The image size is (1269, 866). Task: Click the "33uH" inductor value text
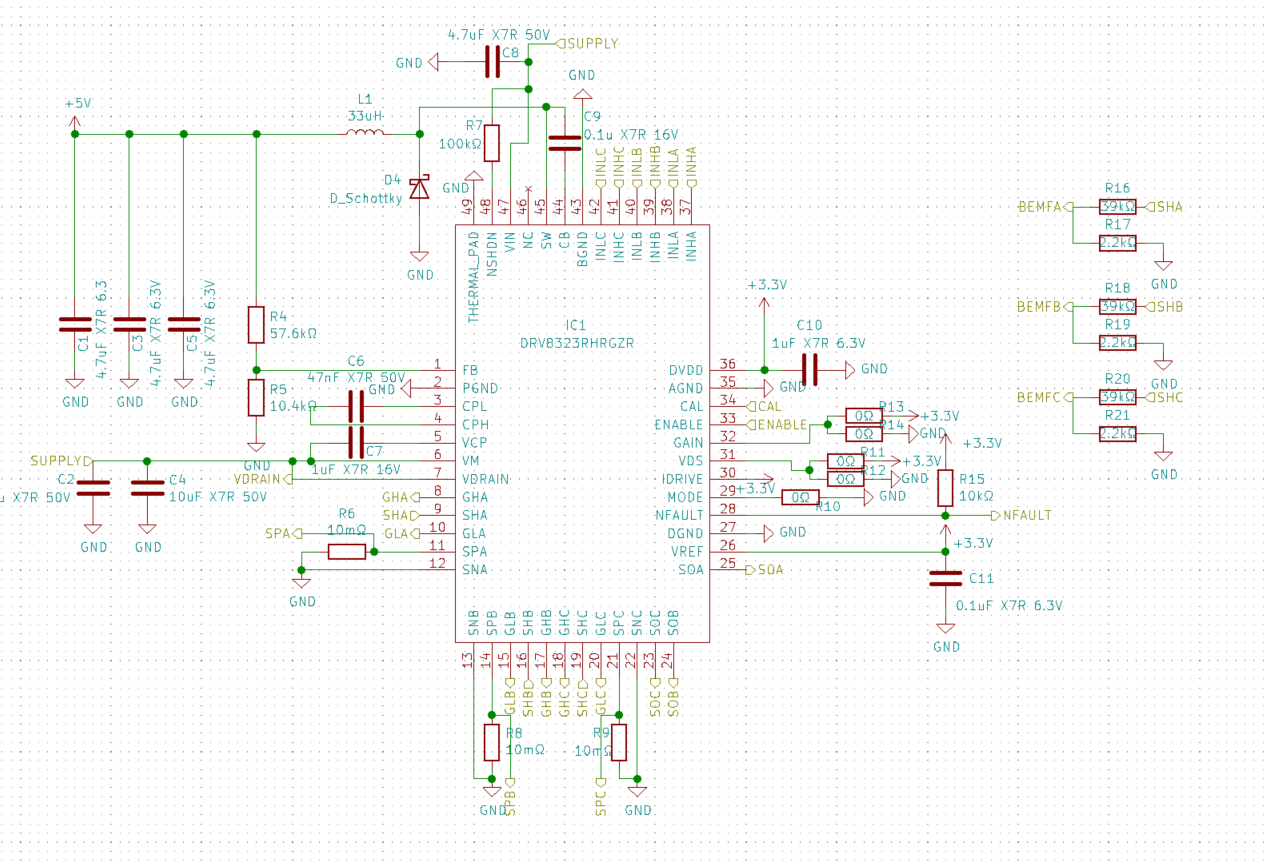point(363,116)
